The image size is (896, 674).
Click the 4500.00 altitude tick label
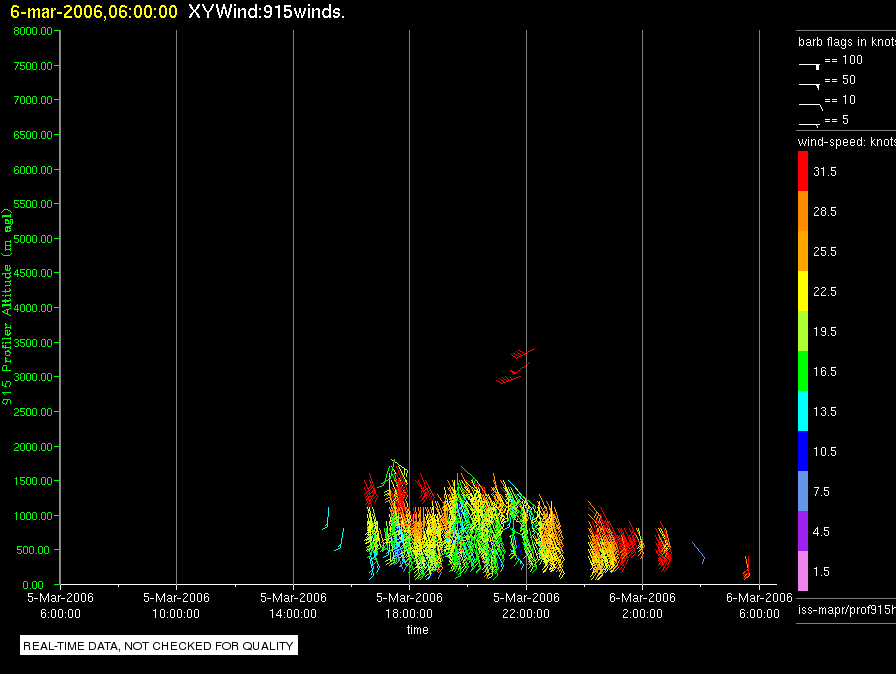pyautogui.click(x=33, y=273)
